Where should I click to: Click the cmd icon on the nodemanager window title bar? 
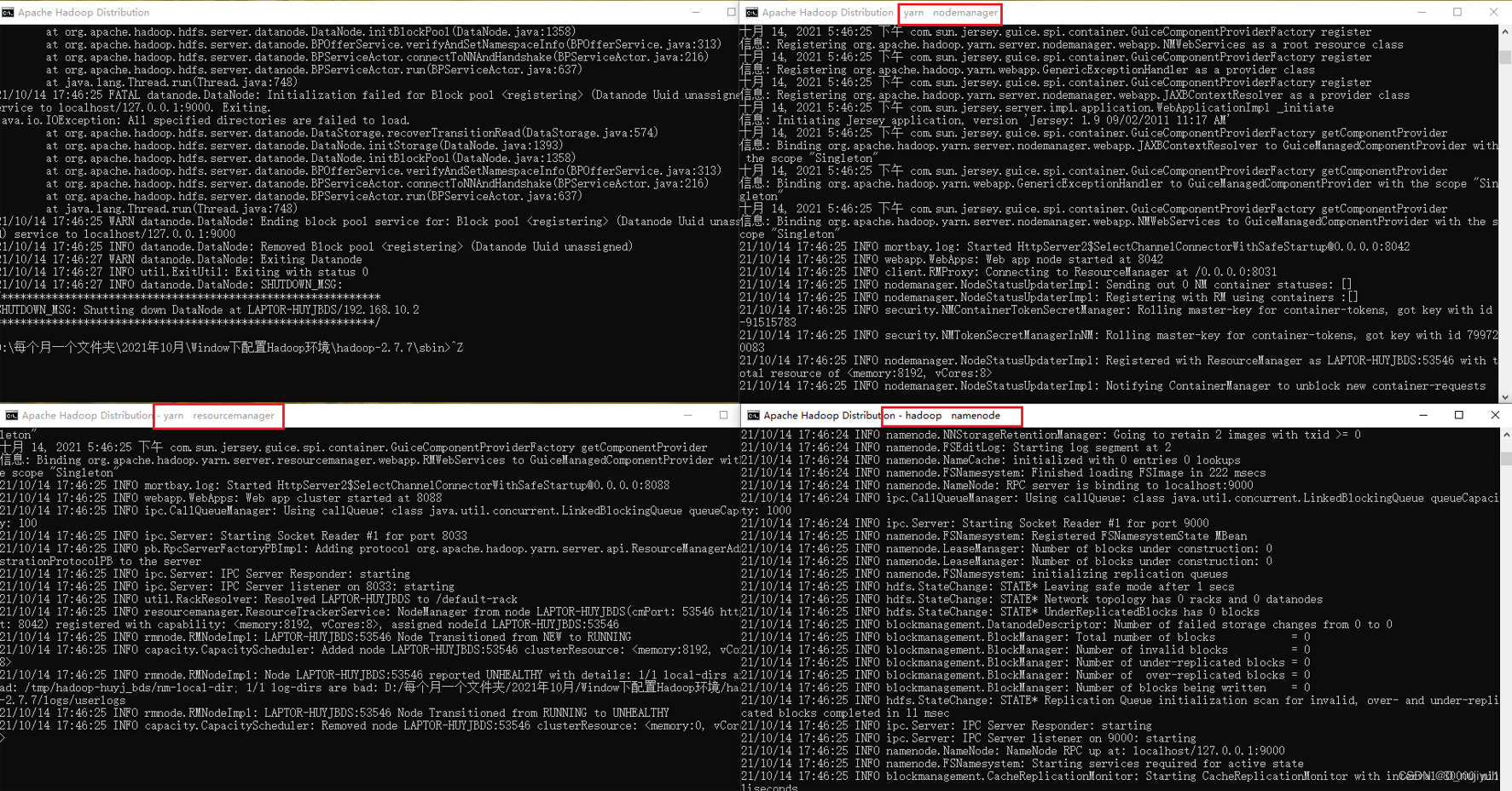tap(751, 12)
